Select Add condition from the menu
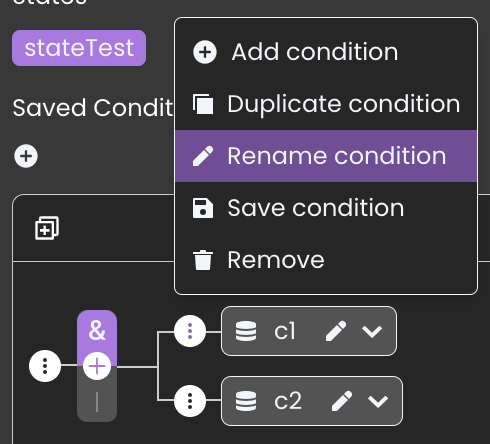 pos(326,52)
